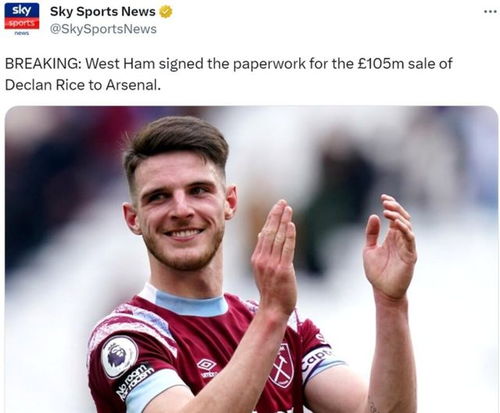The width and height of the screenshot is (500, 413).
Task: Click the word 'Arsenal' in the tweet
Action: (x=131, y=85)
